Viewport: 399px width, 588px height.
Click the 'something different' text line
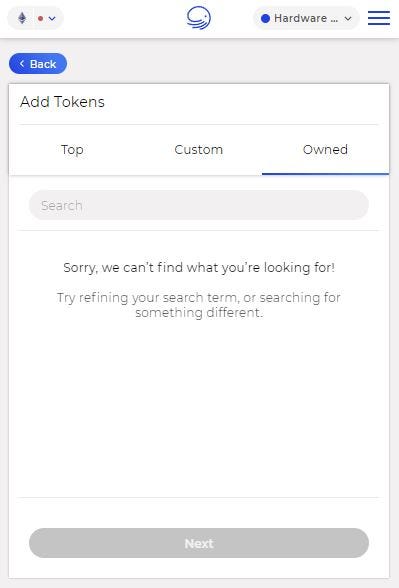pyautogui.click(x=199, y=313)
